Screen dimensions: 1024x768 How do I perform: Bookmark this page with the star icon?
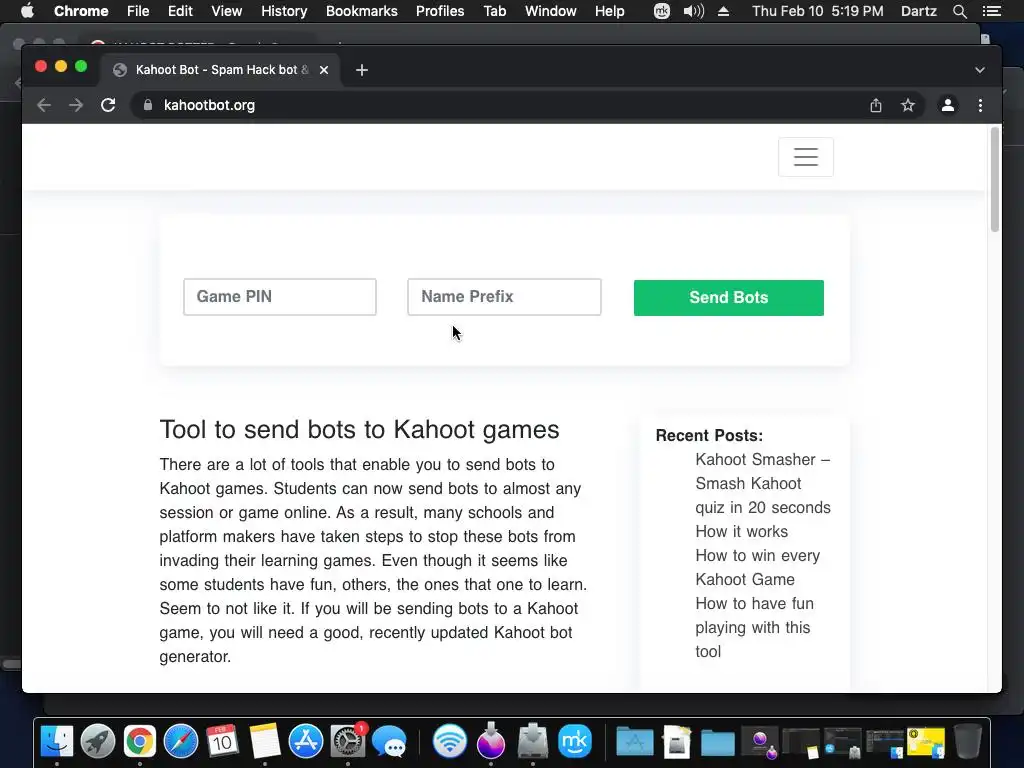point(908,105)
